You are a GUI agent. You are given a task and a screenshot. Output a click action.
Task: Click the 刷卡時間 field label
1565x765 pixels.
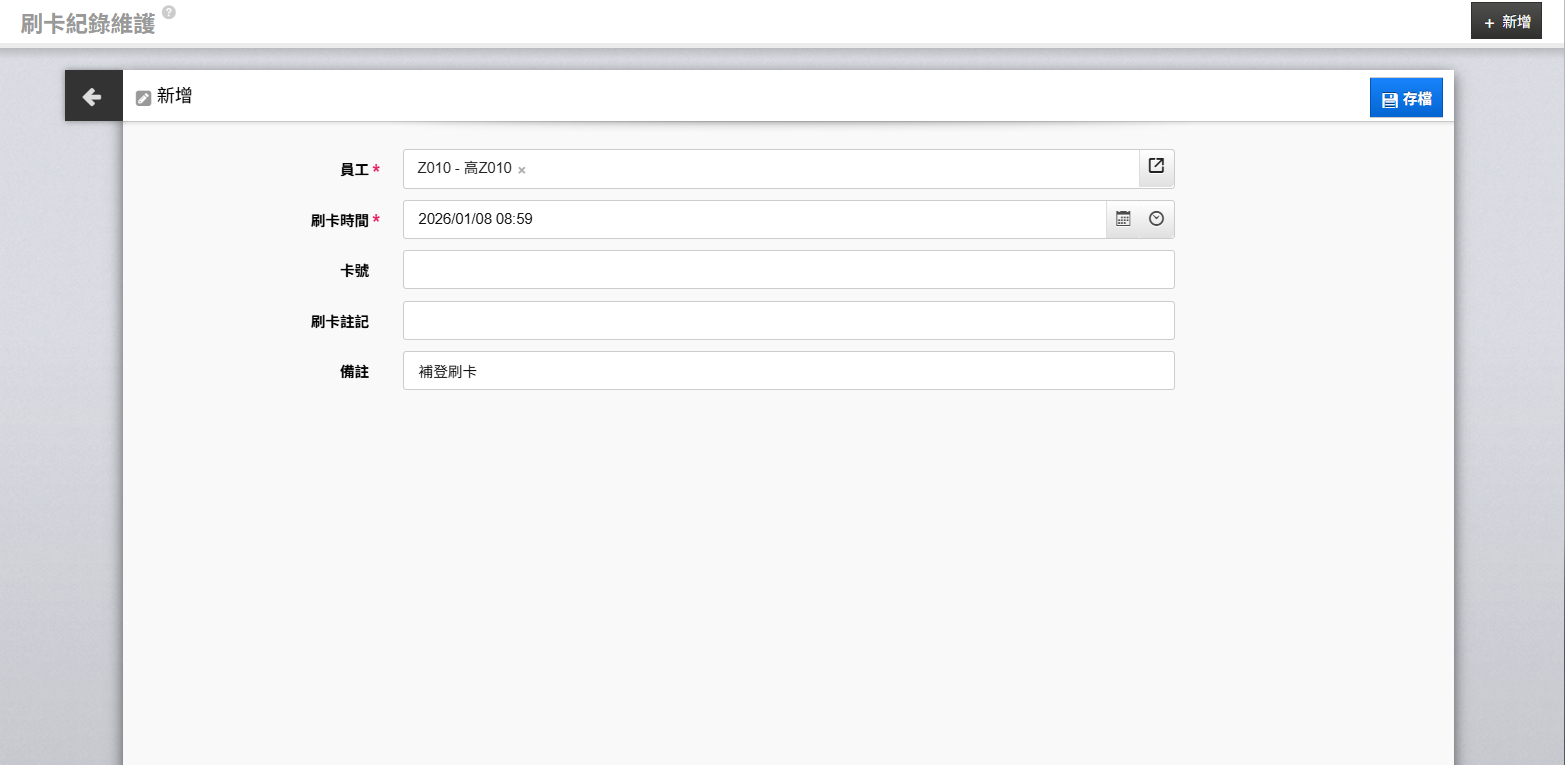click(339, 221)
